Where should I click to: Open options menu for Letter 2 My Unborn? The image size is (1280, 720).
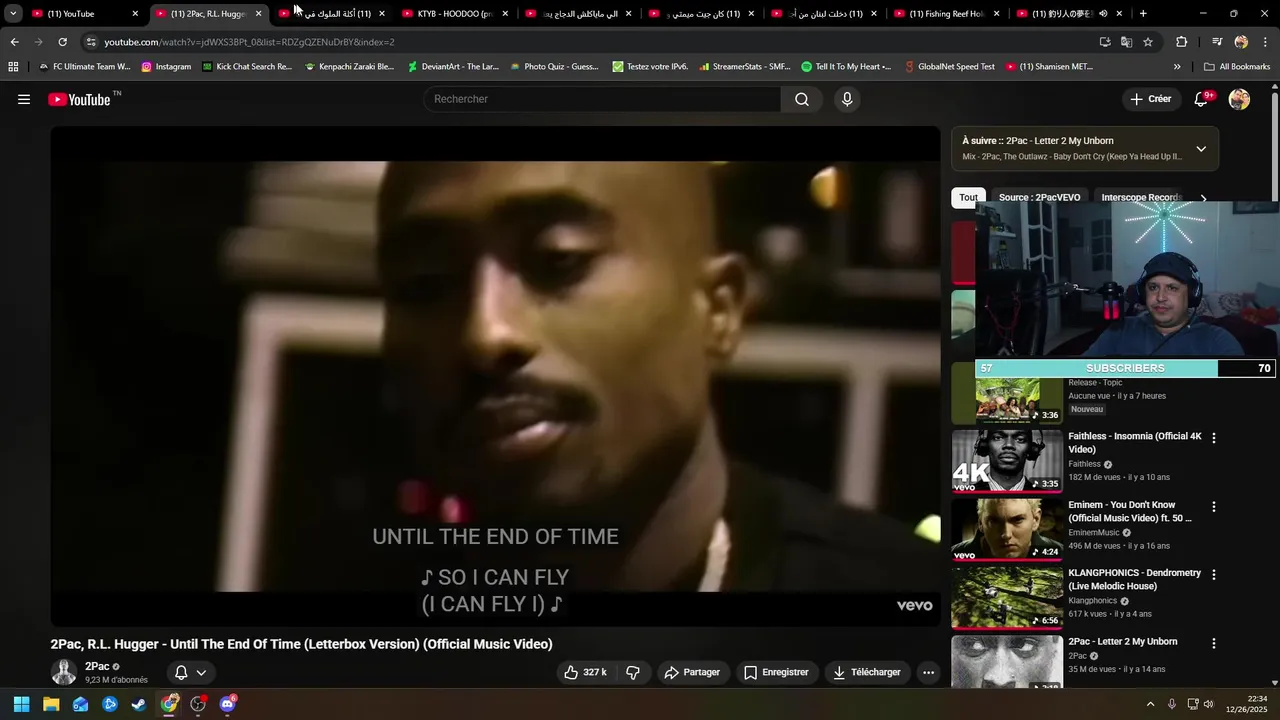pyautogui.click(x=1214, y=643)
